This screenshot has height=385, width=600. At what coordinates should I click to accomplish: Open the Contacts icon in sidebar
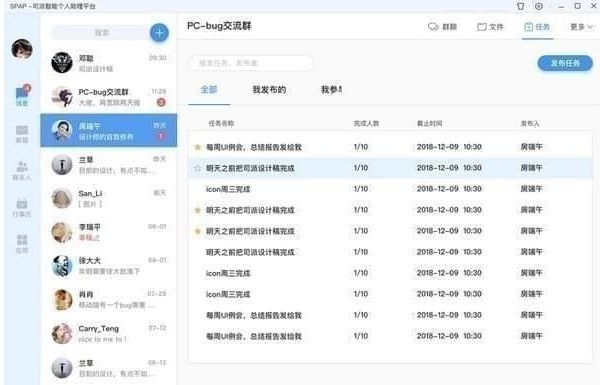point(22,170)
